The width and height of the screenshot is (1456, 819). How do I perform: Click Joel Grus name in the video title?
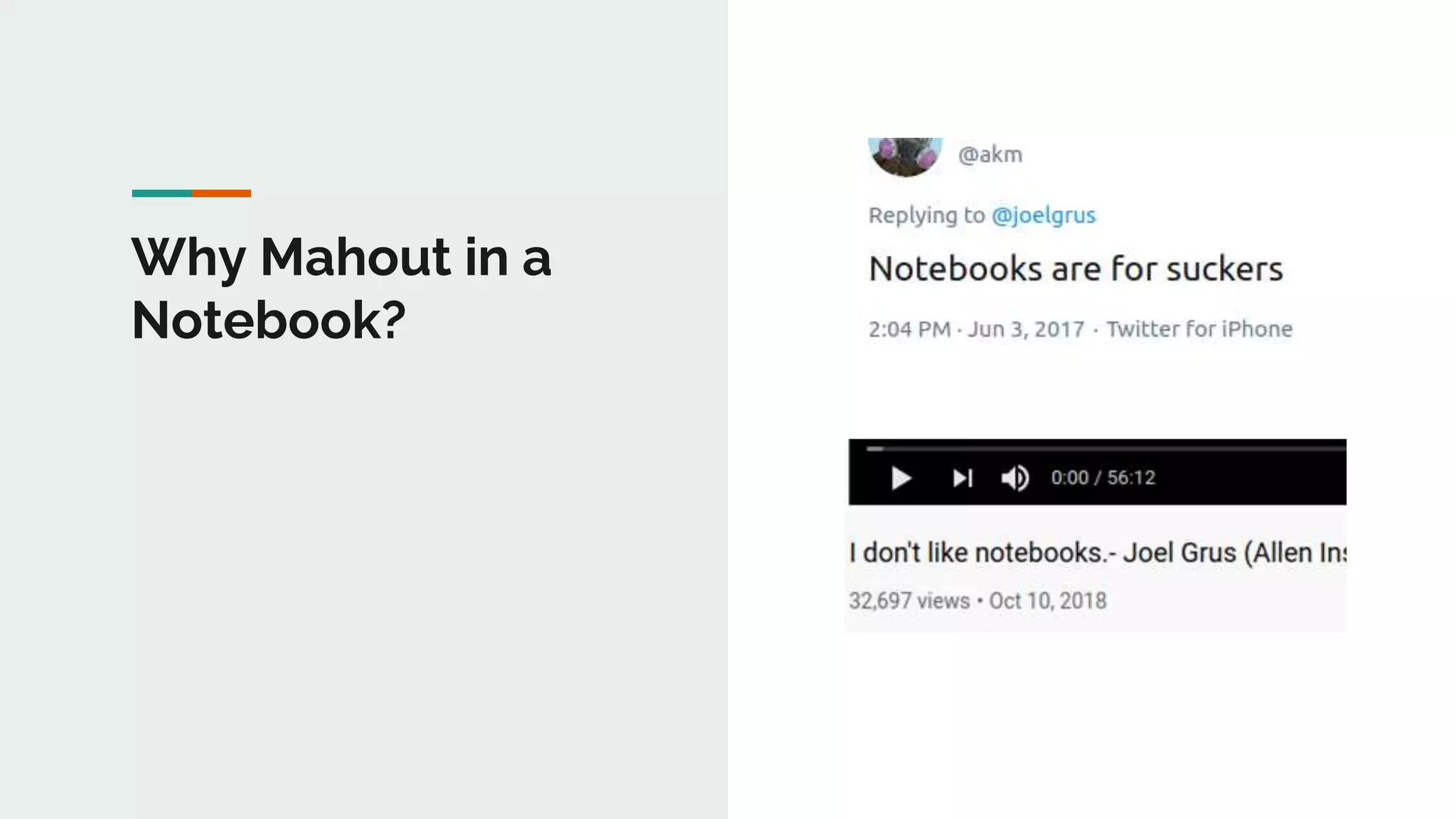(x=1179, y=552)
